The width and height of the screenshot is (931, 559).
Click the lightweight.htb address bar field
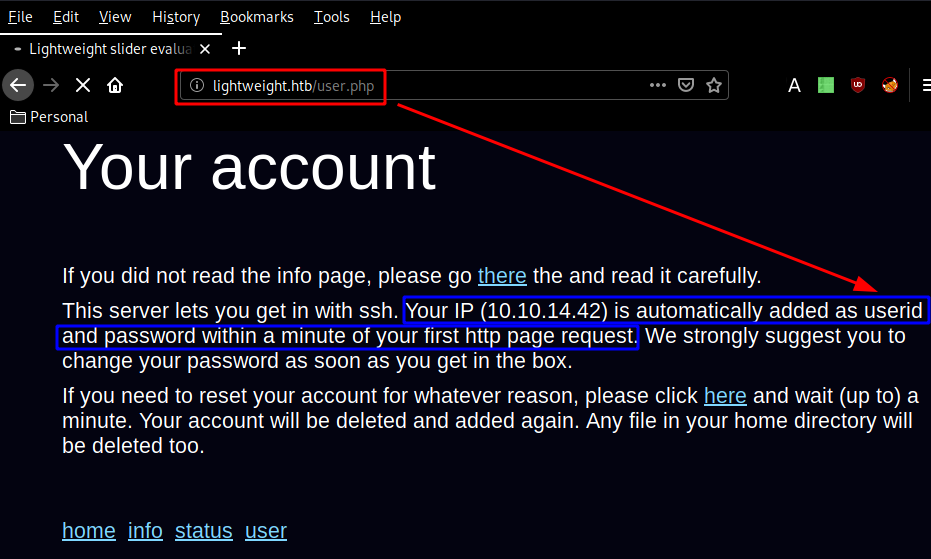(450, 86)
